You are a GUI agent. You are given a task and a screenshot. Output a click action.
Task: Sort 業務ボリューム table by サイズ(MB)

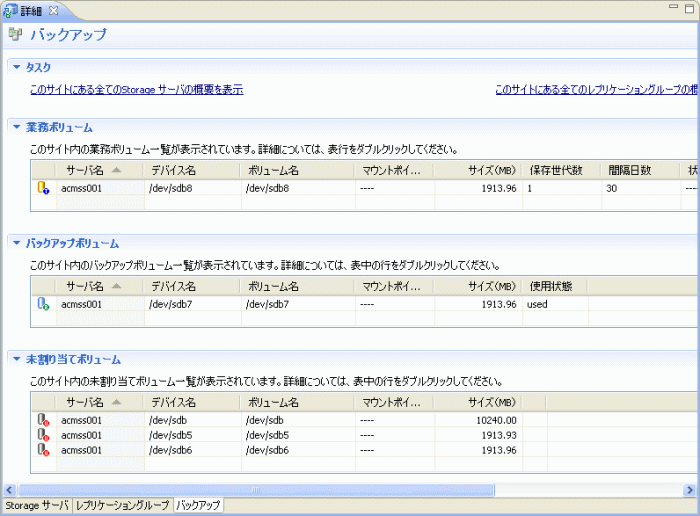coord(478,170)
